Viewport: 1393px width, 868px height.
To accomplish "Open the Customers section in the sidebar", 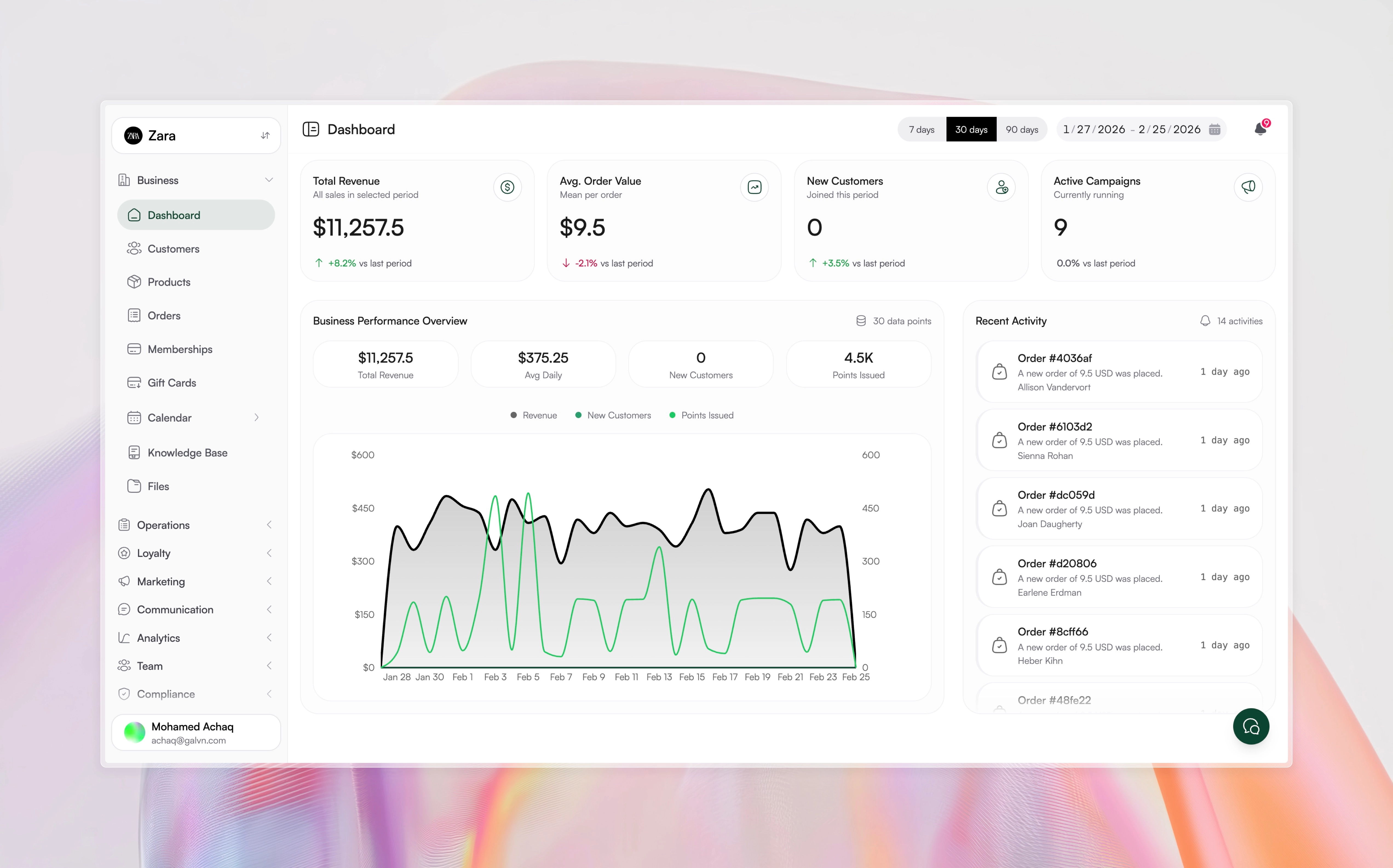I will (x=174, y=248).
